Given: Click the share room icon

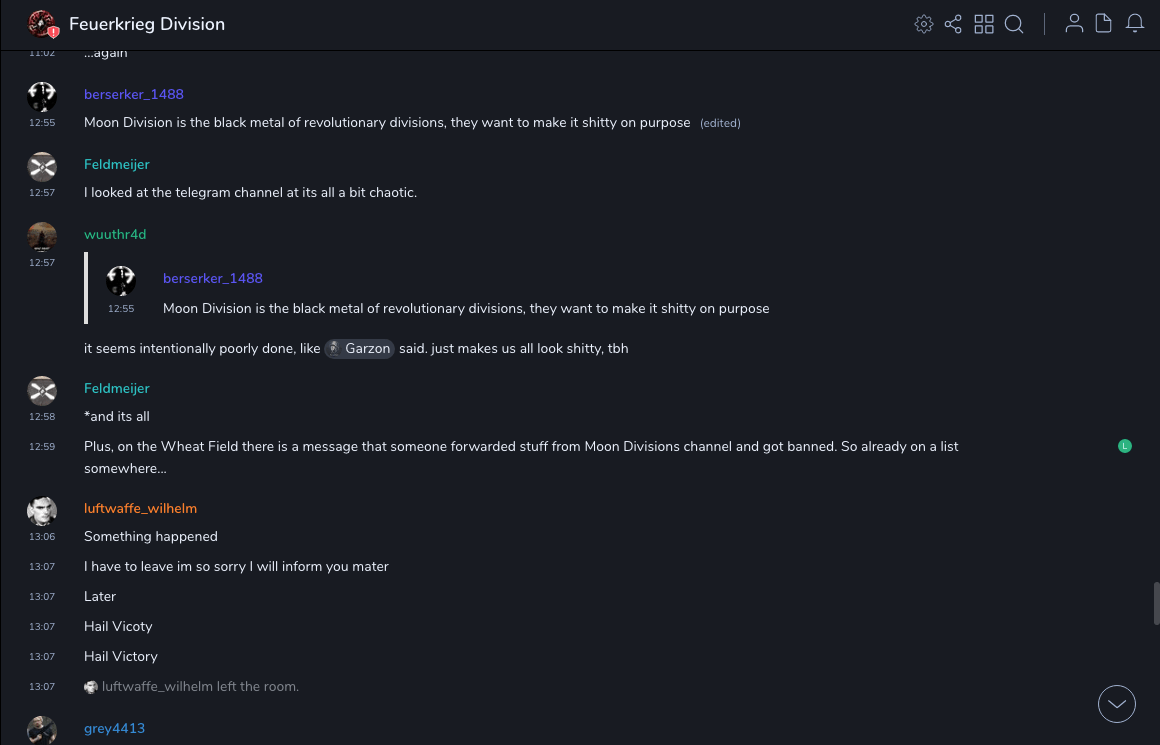Looking at the screenshot, I should tap(953, 24).
